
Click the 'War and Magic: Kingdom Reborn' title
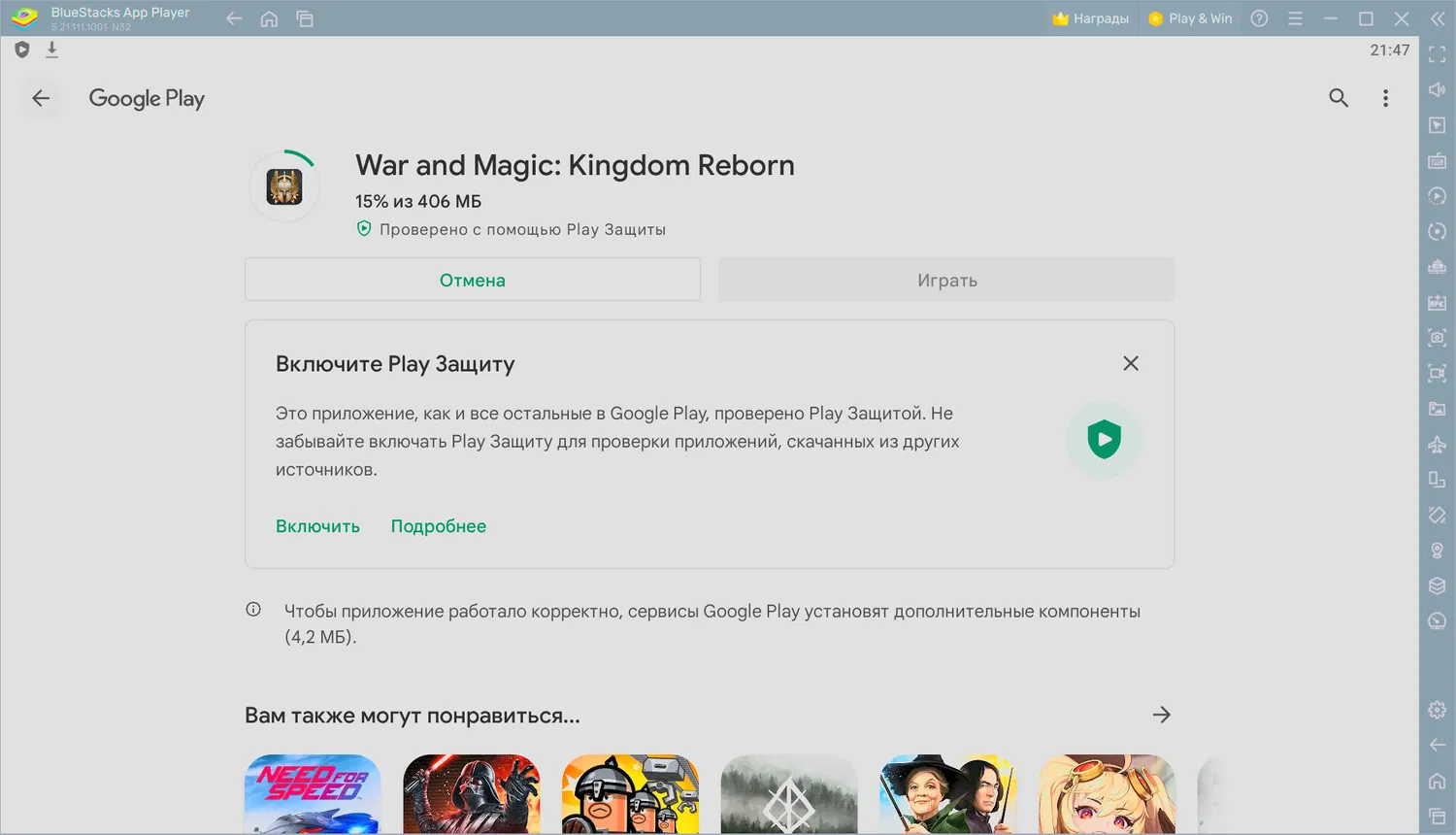tap(575, 165)
